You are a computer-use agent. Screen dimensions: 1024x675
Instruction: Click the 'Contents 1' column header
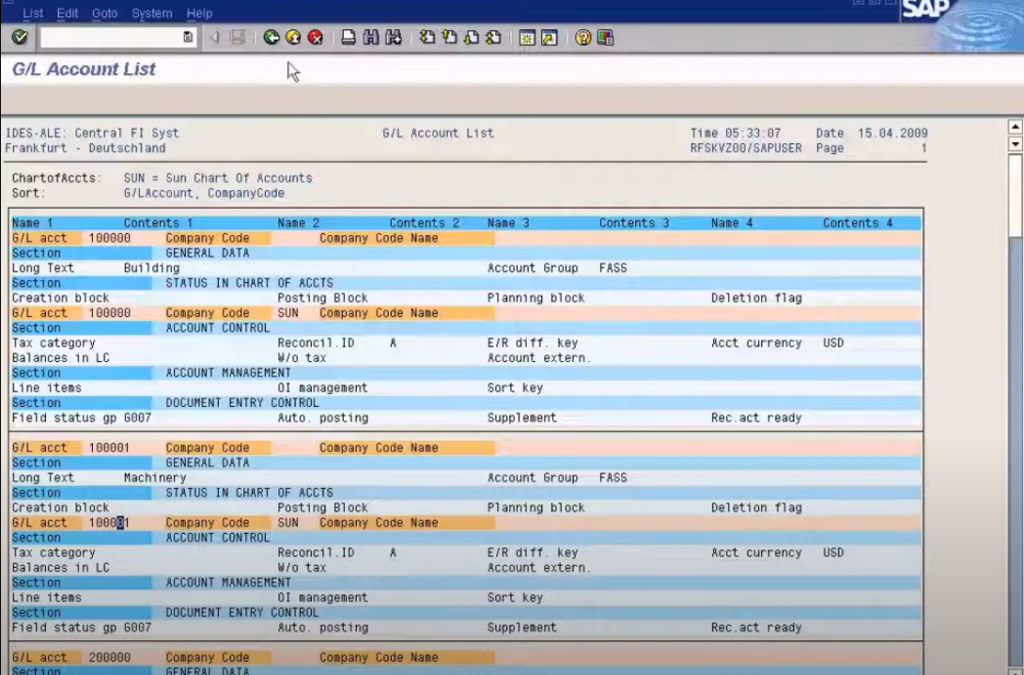click(x=158, y=223)
